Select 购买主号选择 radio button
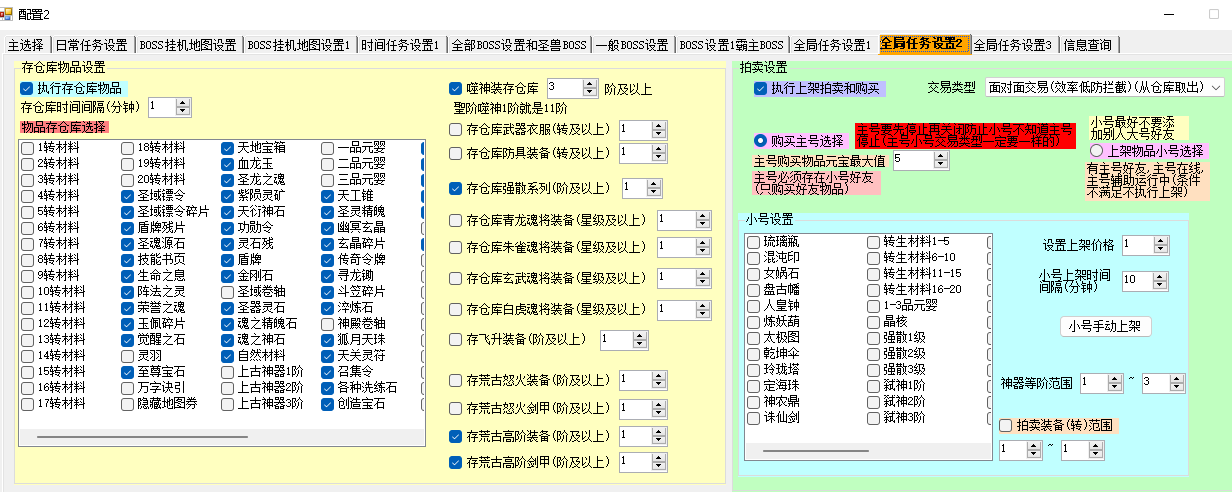1232x492 pixels. click(x=761, y=140)
